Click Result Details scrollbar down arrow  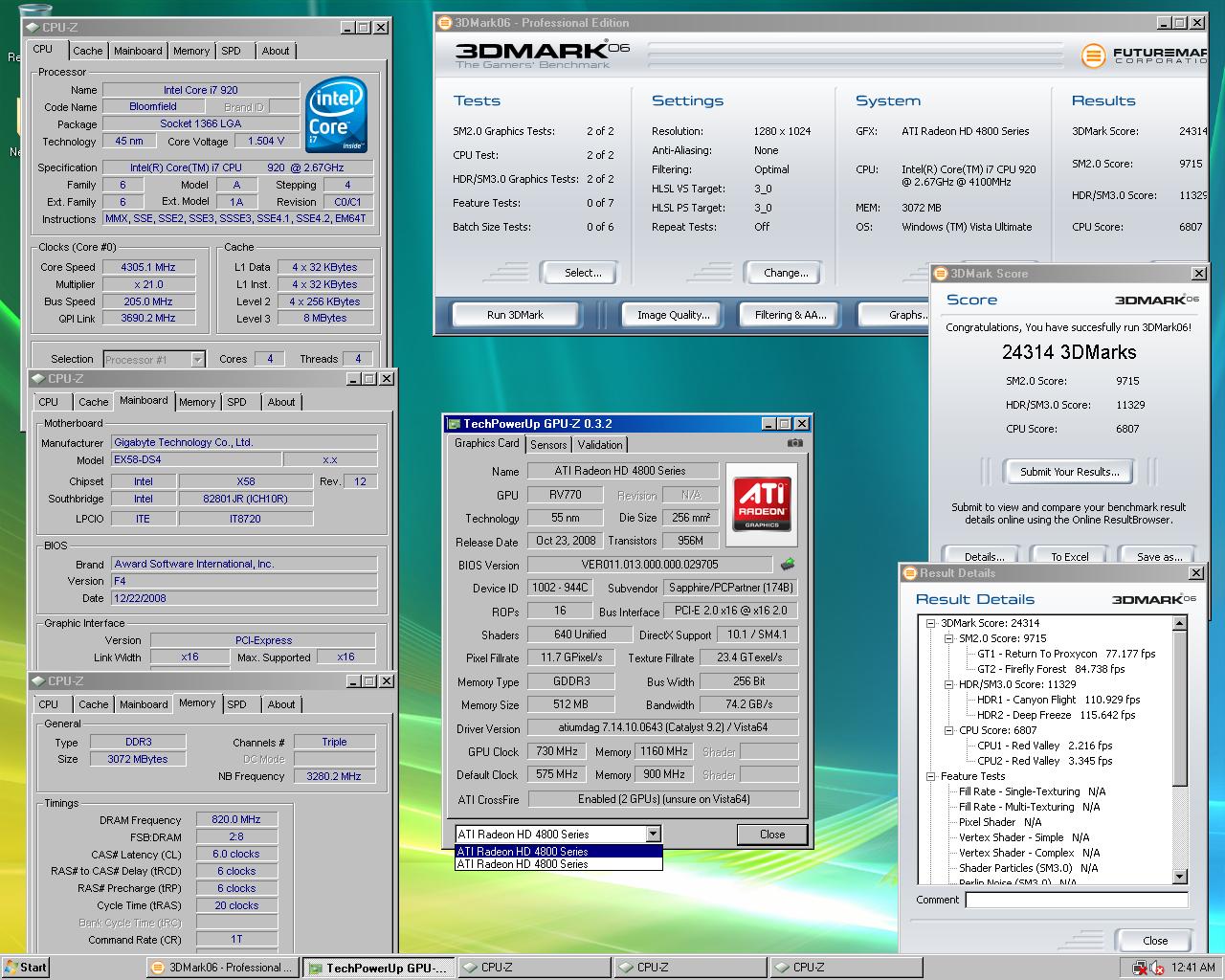[1179, 876]
